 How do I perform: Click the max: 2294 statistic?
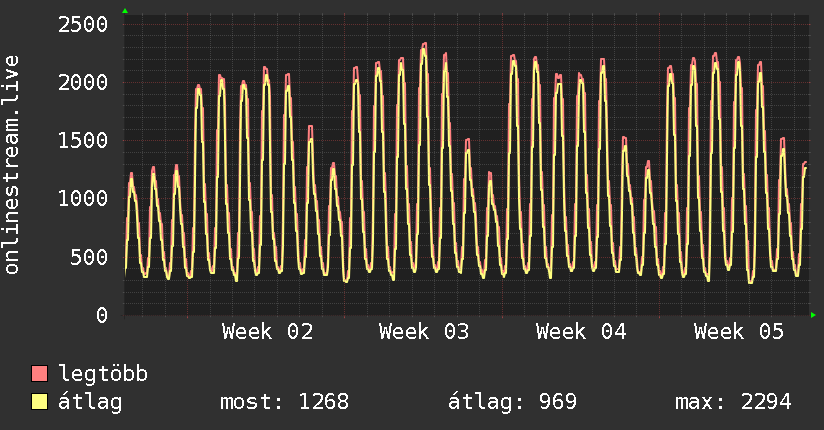(734, 402)
